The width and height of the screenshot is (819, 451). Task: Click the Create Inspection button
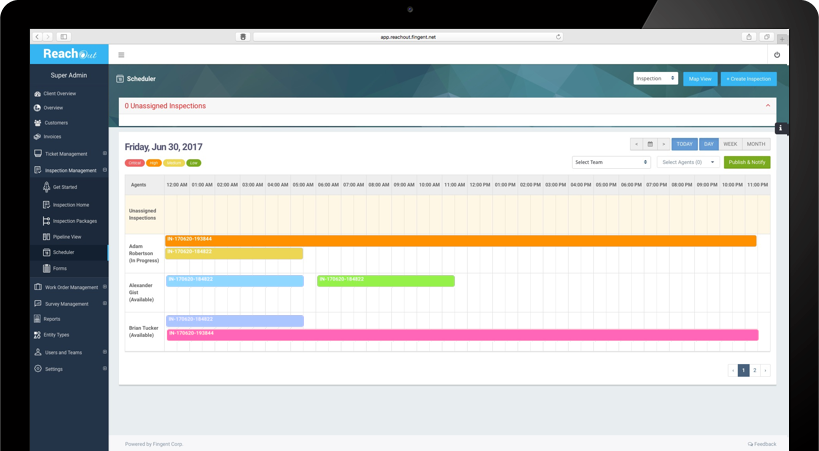click(x=748, y=79)
